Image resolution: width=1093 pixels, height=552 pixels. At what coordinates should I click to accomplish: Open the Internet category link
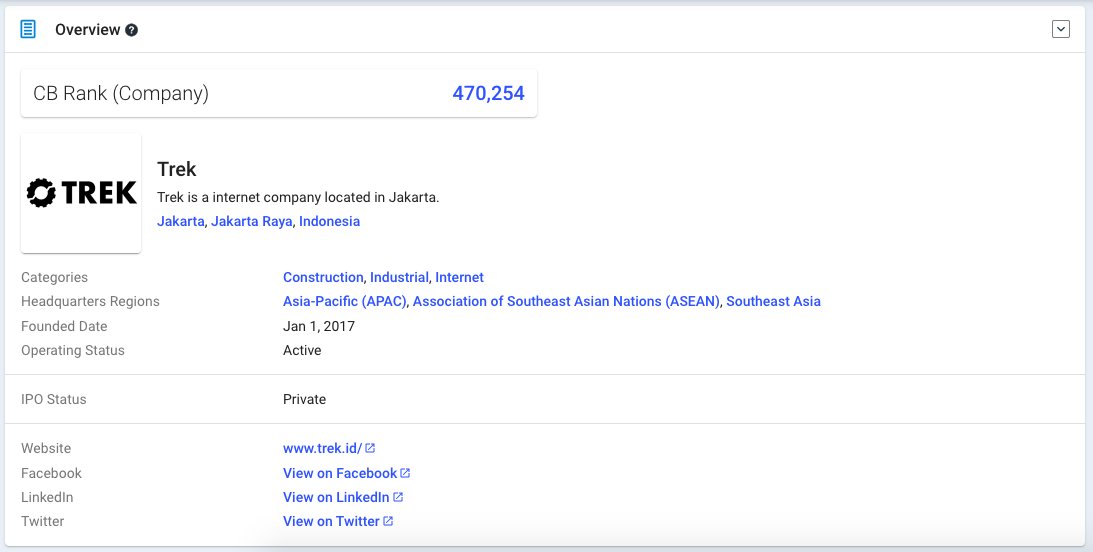click(459, 277)
